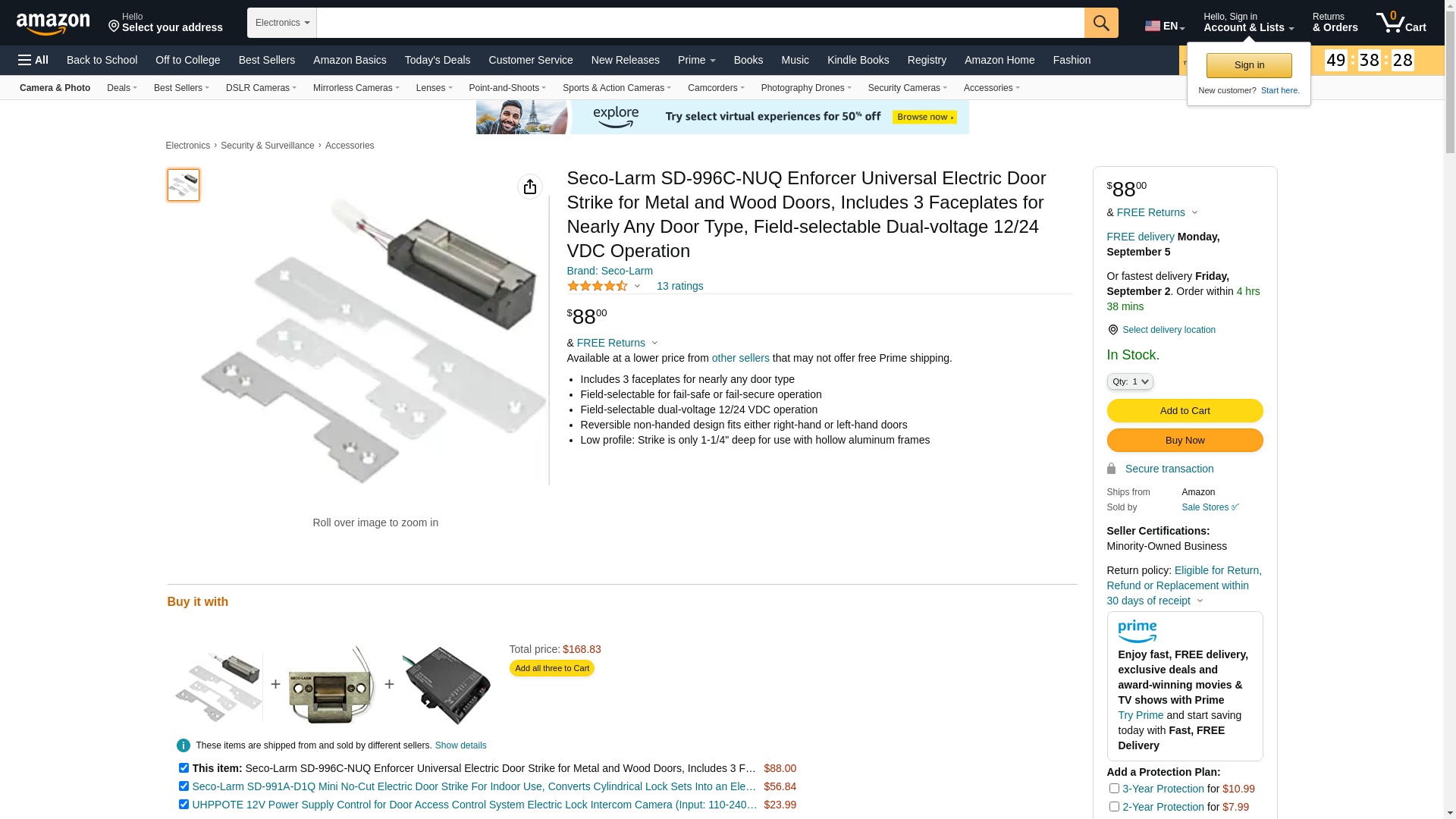Image resolution: width=1456 pixels, height=819 pixels.
Task: Enable the 3-Year Protection plan checkbox
Action: [x=1114, y=789]
